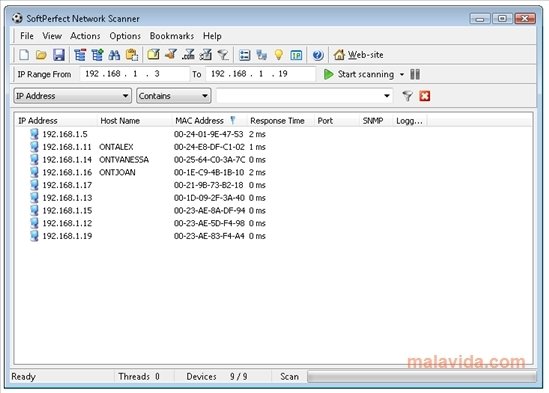Click the orange filter funnel toolbar icon
The image size is (549, 393).
171,55
